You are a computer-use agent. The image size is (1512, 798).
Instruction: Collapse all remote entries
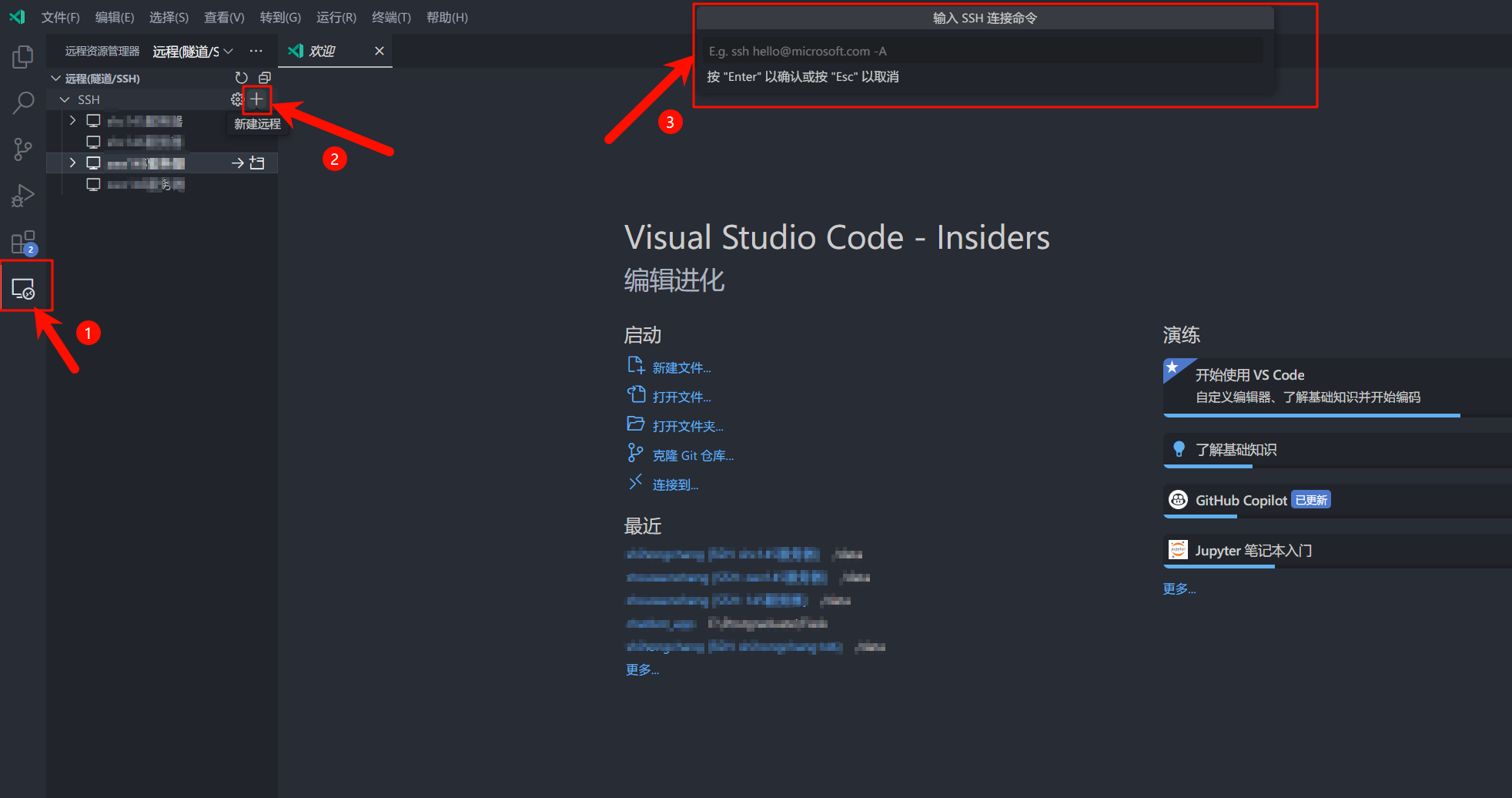point(264,78)
